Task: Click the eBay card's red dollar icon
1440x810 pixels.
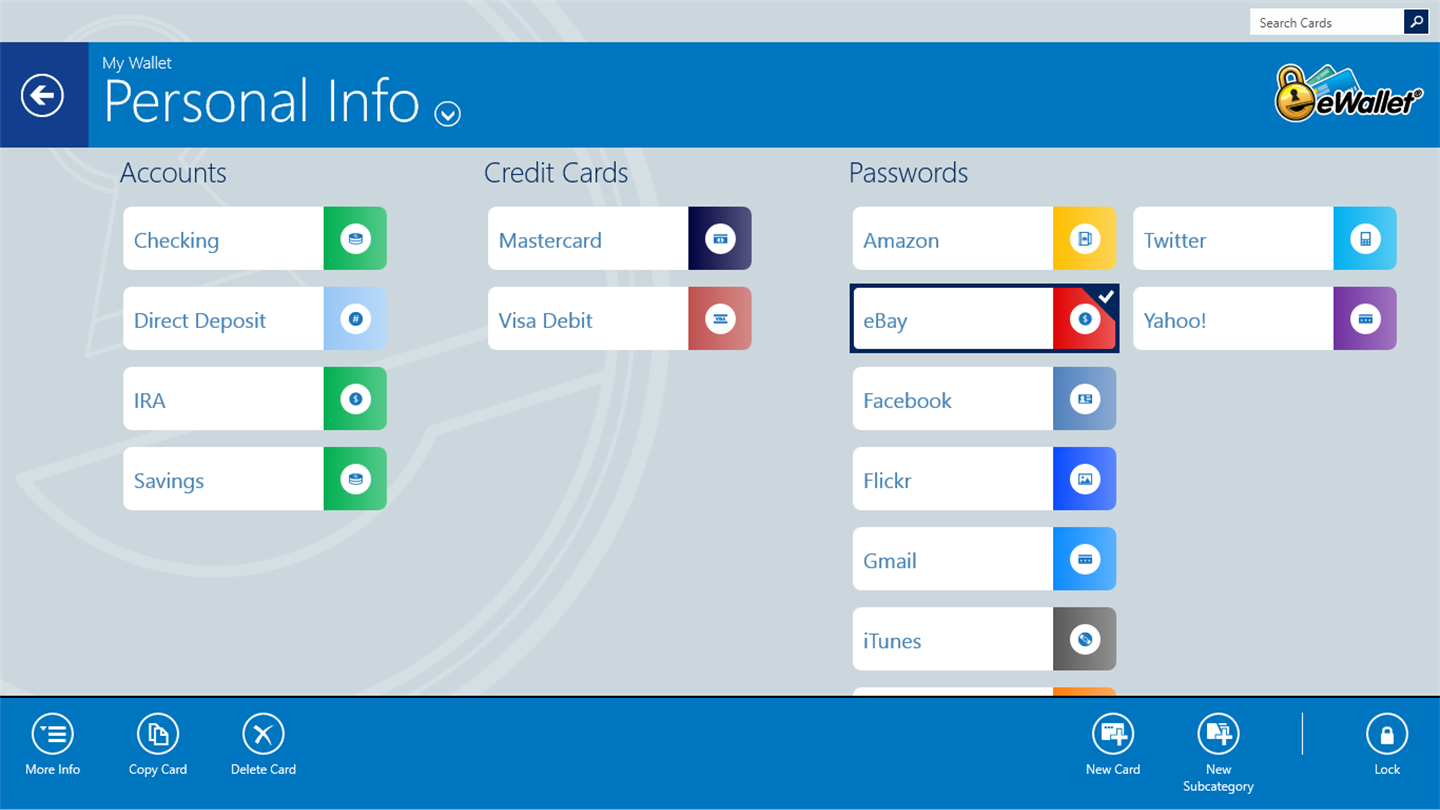Action: 1083,320
